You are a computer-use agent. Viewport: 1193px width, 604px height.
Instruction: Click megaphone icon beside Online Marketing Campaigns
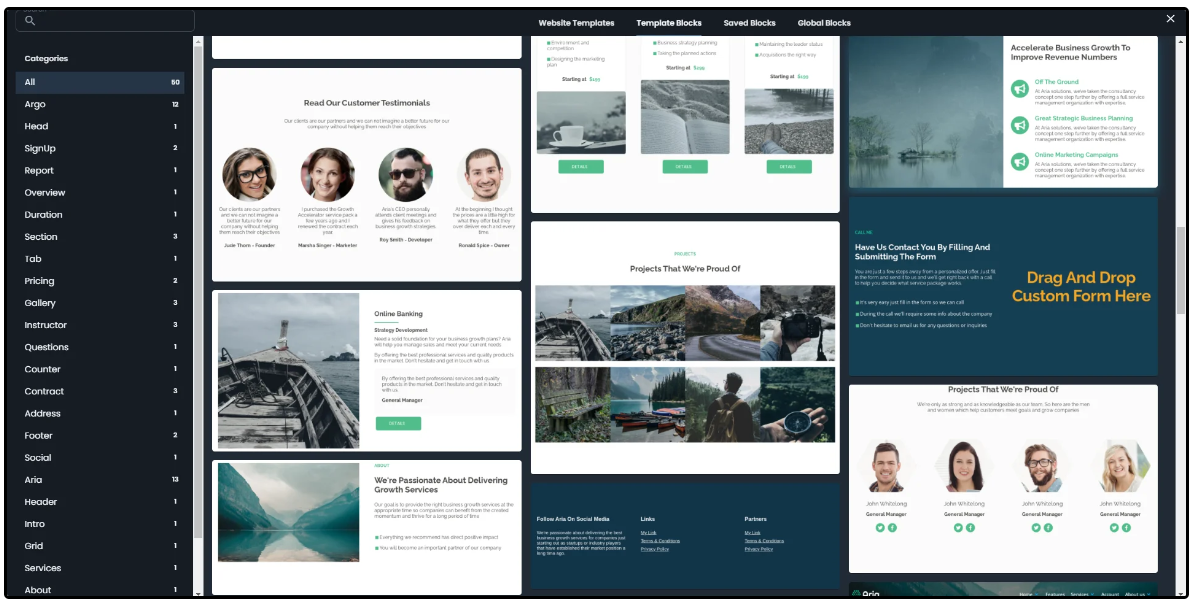pyautogui.click(x=1019, y=161)
